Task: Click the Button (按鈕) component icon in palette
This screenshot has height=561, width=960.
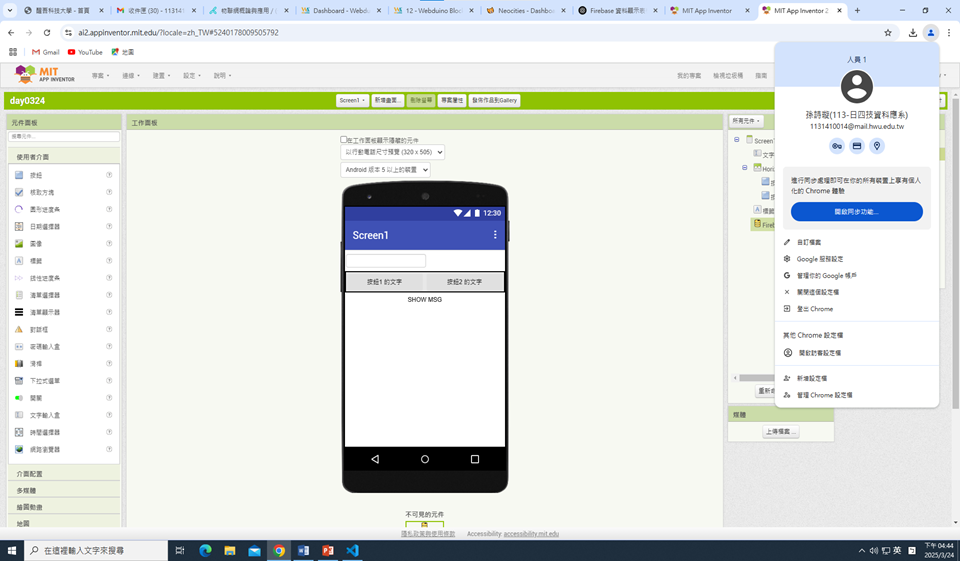Action: pos(19,175)
